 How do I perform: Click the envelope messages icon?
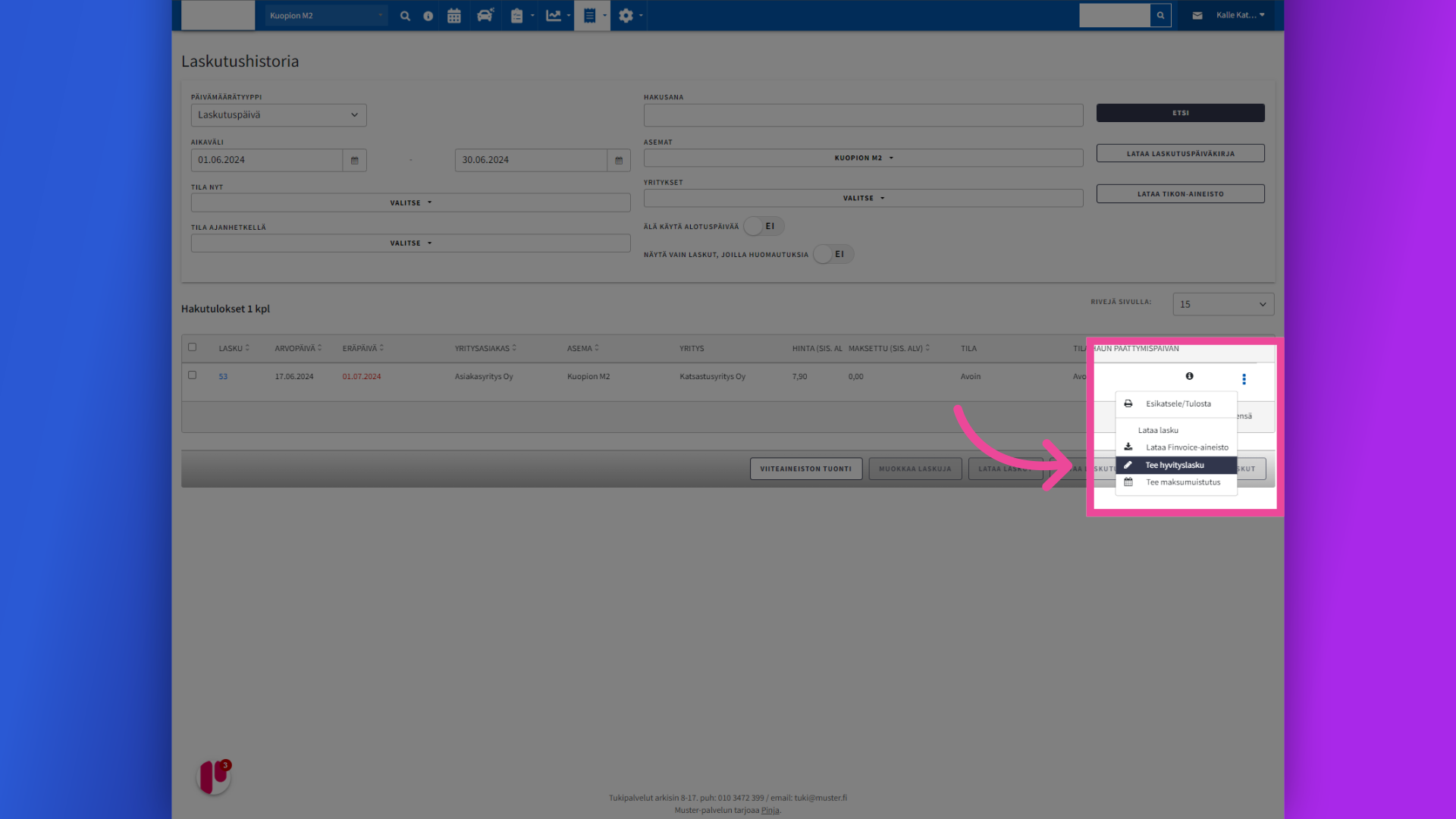[x=1197, y=15]
